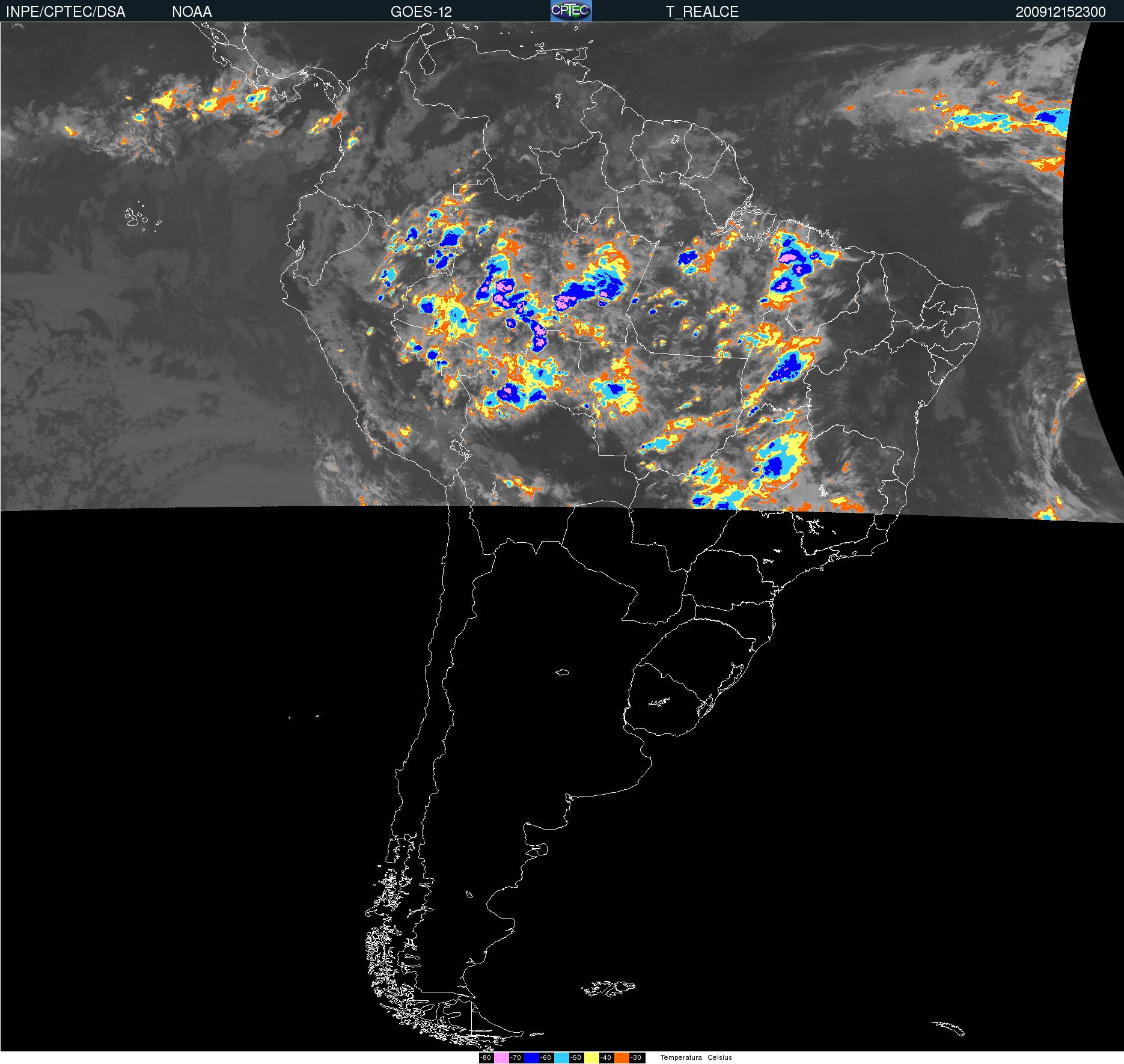Click the yellow legend swatch
1124x1064 pixels.
pos(591,1058)
